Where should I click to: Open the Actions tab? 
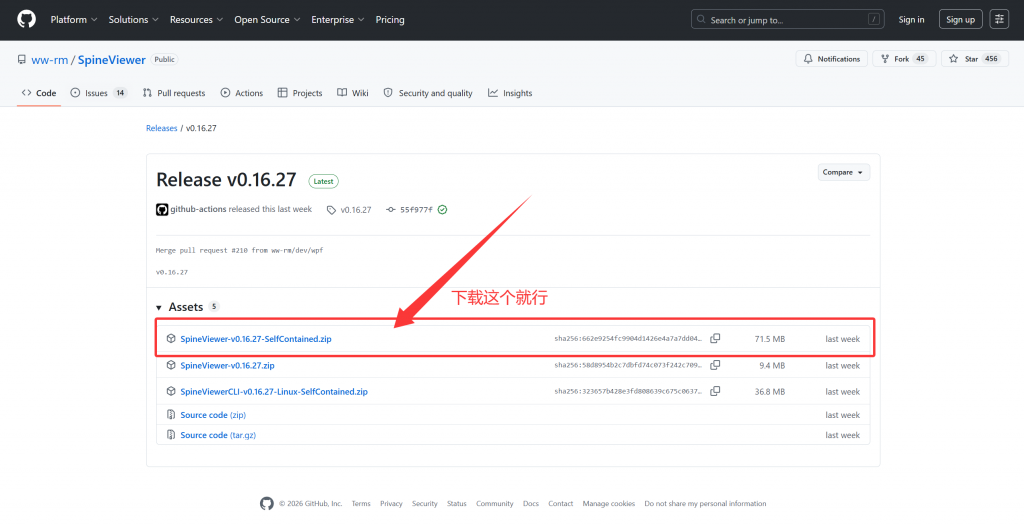click(242, 93)
